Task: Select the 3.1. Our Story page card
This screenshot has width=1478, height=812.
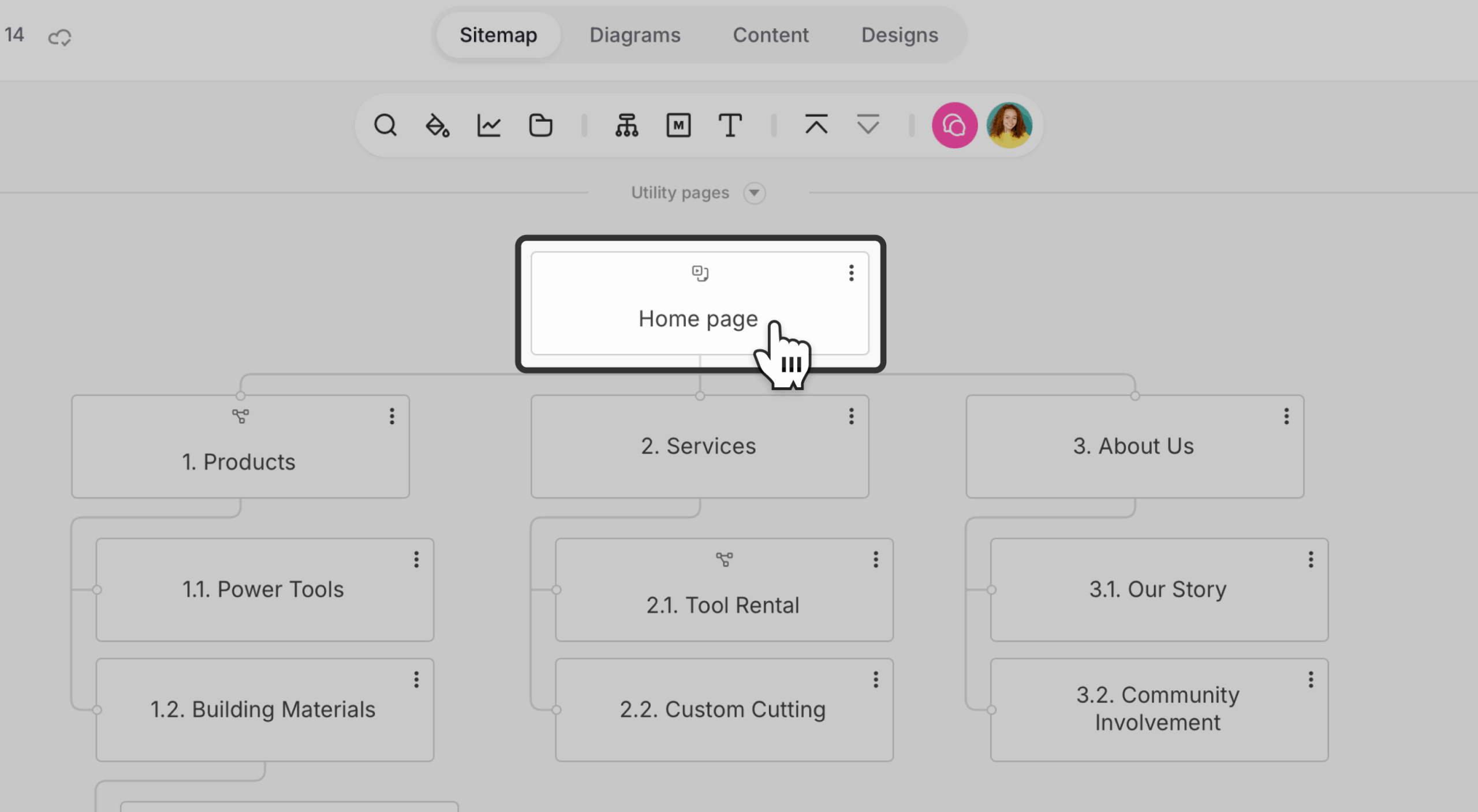Action: point(1159,590)
